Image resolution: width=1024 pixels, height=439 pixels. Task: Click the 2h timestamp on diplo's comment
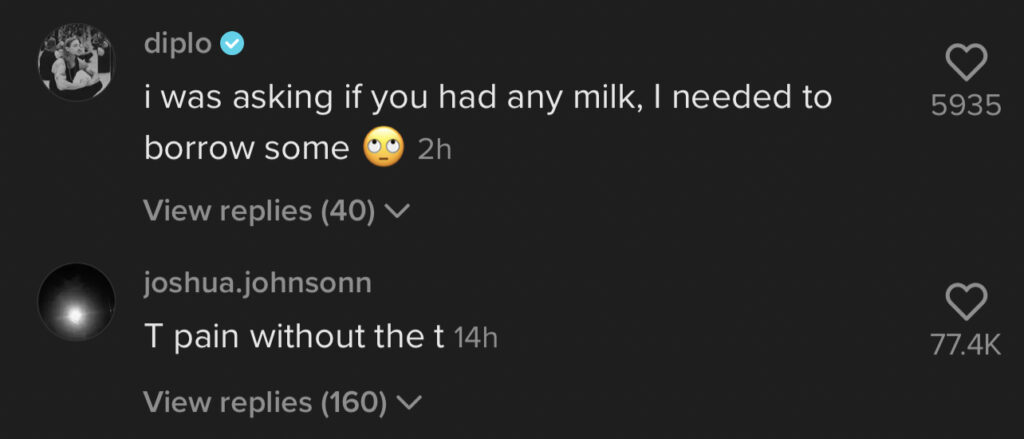tap(434, 151)
